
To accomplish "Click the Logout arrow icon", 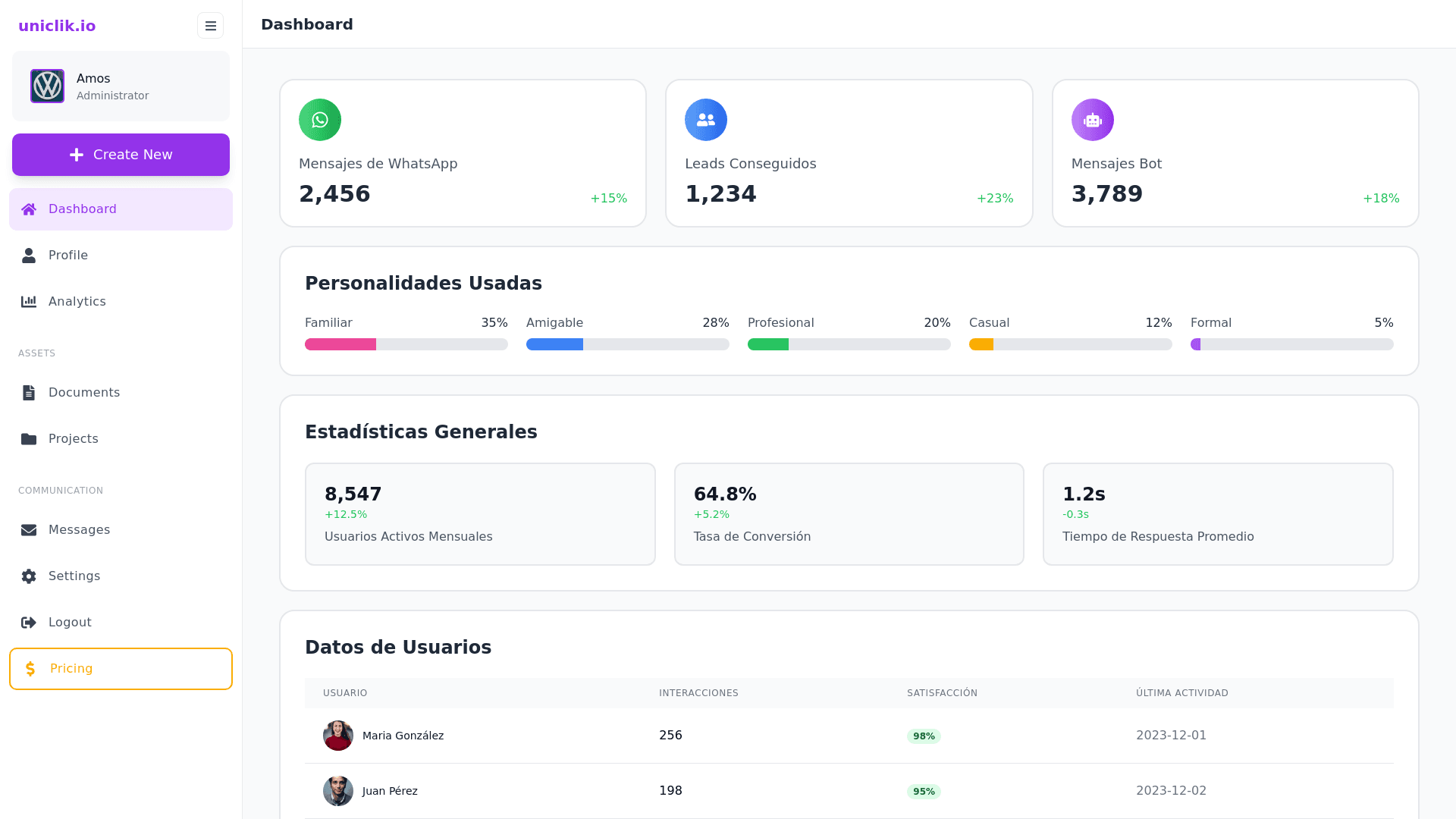I will [28, 622].
